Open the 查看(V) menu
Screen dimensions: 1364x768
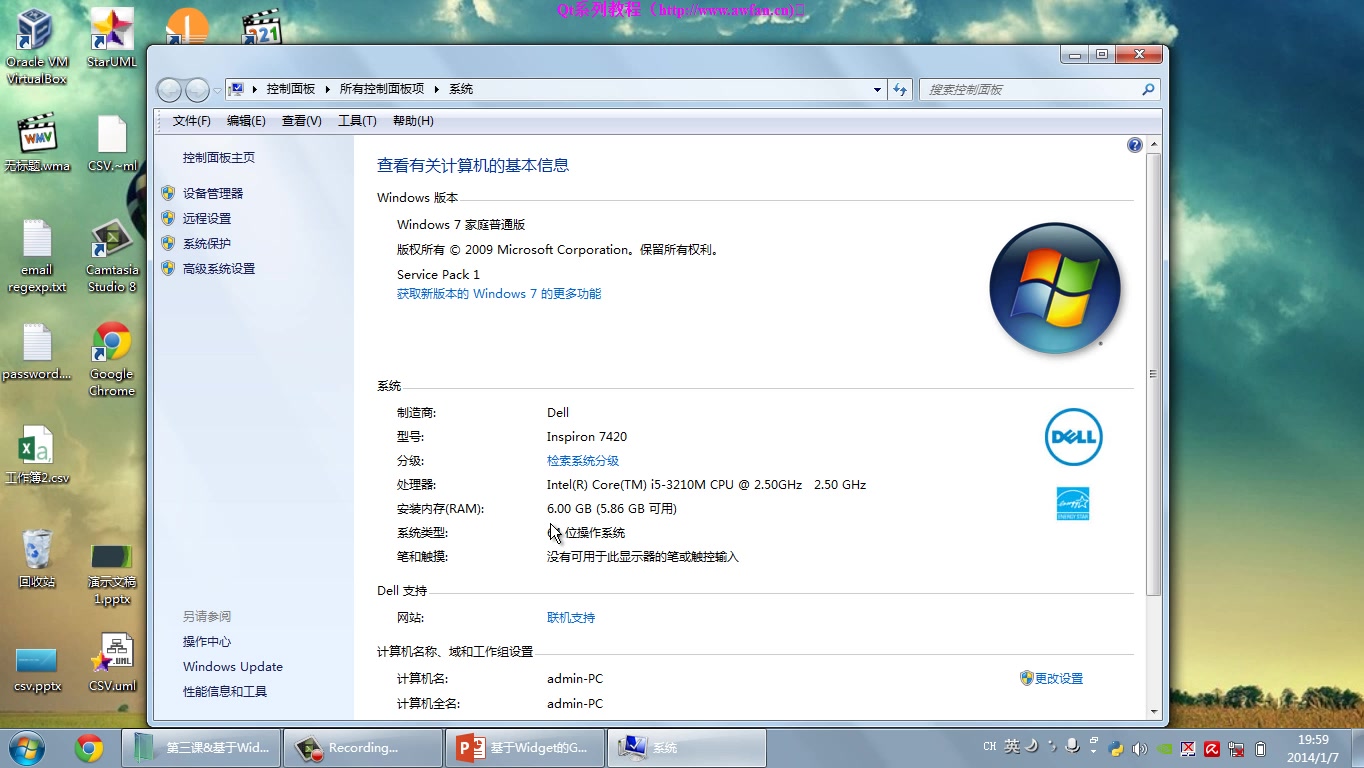(x=301, y=121)
